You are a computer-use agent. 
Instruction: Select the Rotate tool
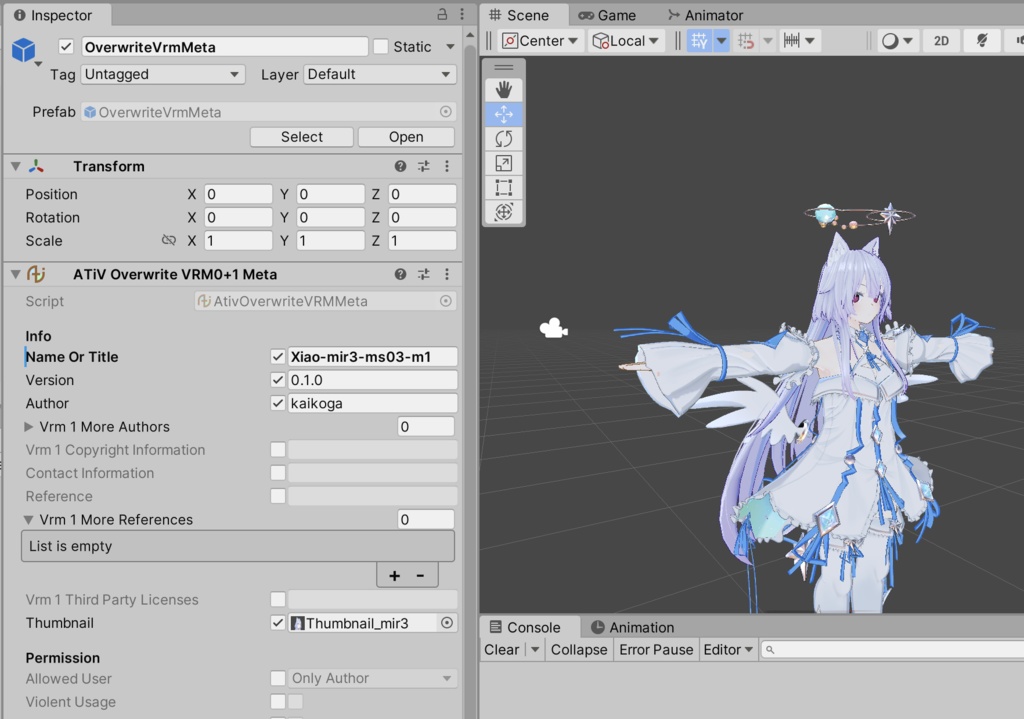[503, 138]
